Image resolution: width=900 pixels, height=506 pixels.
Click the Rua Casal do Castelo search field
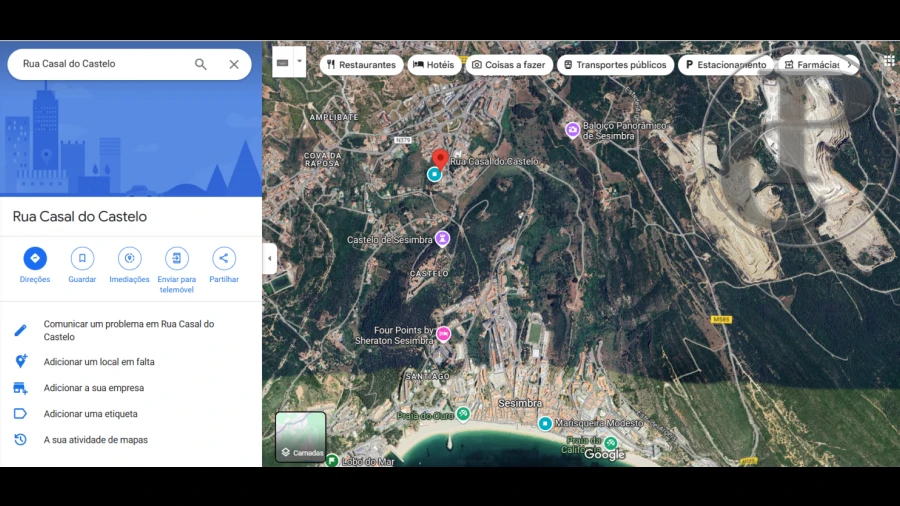[x=100, y=64]
